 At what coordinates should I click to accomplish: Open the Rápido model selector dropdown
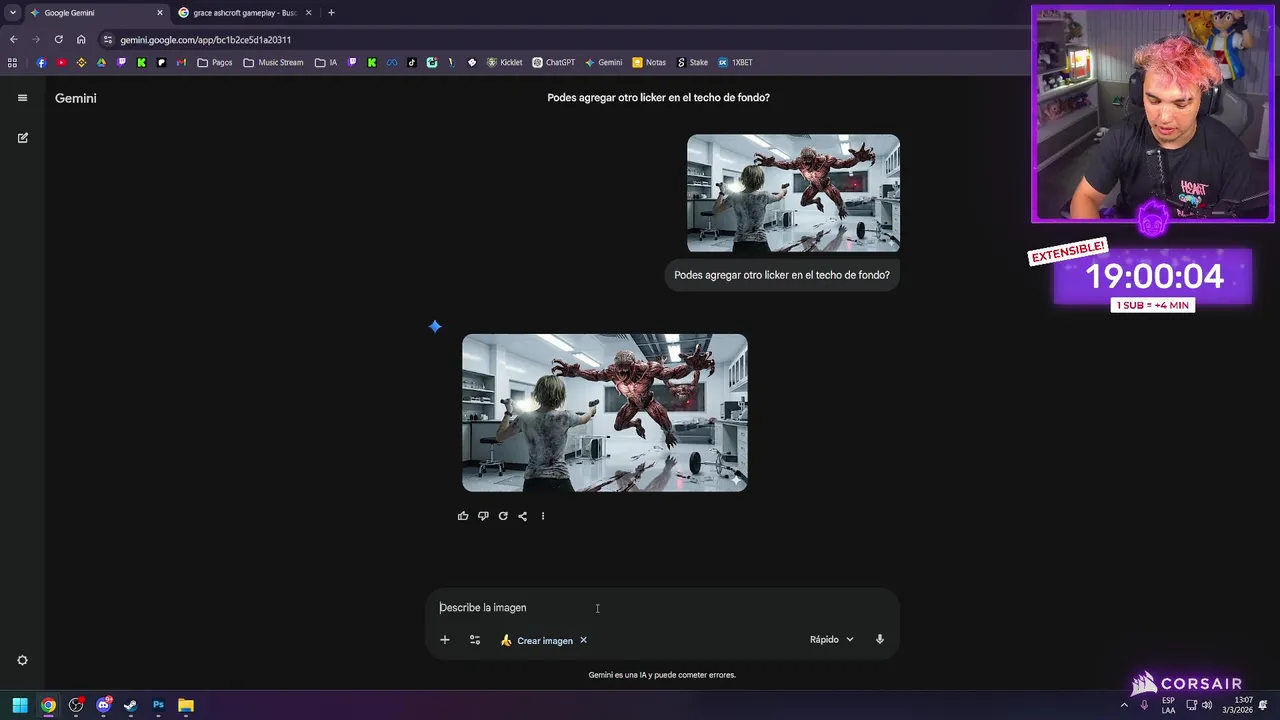(x=832, y=639)
